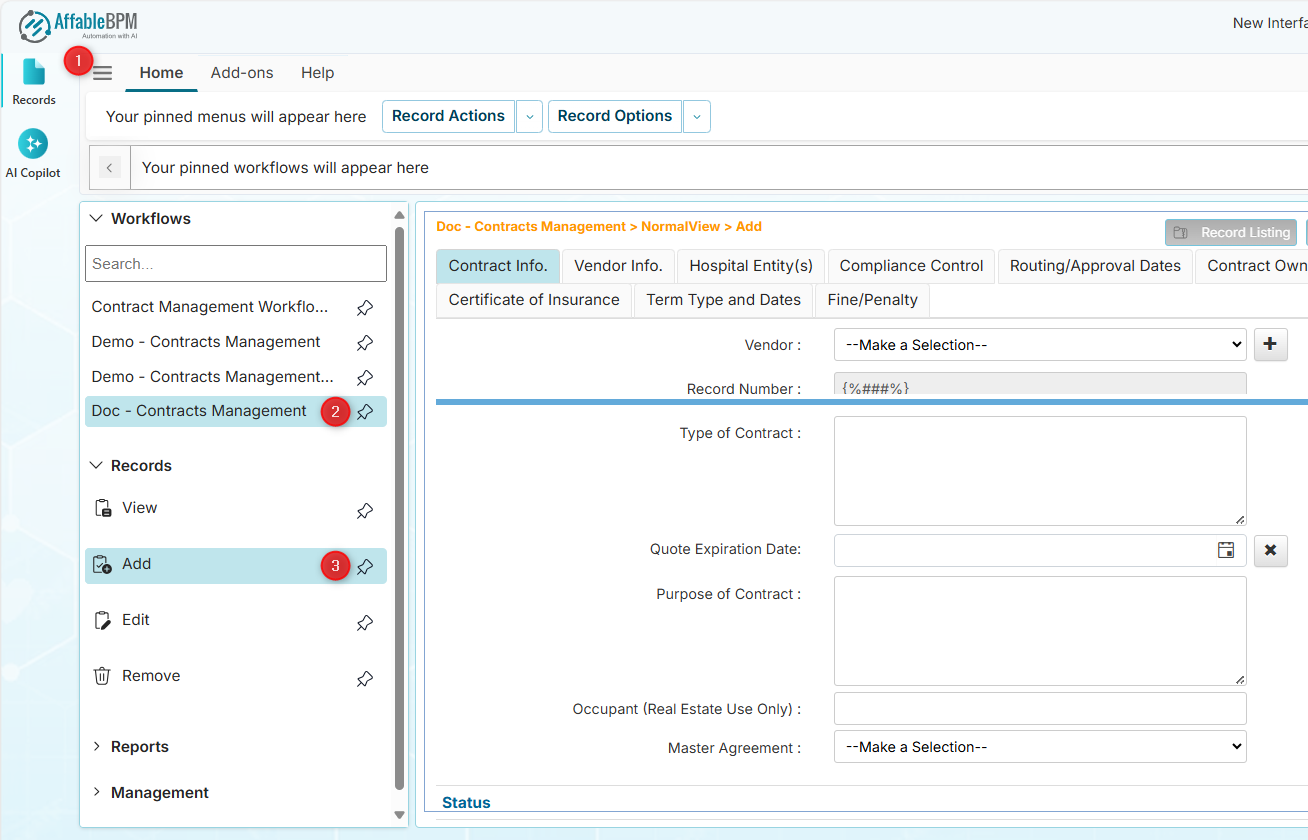
Task: Click the Record Options button
Action: (x=614, y=116)
